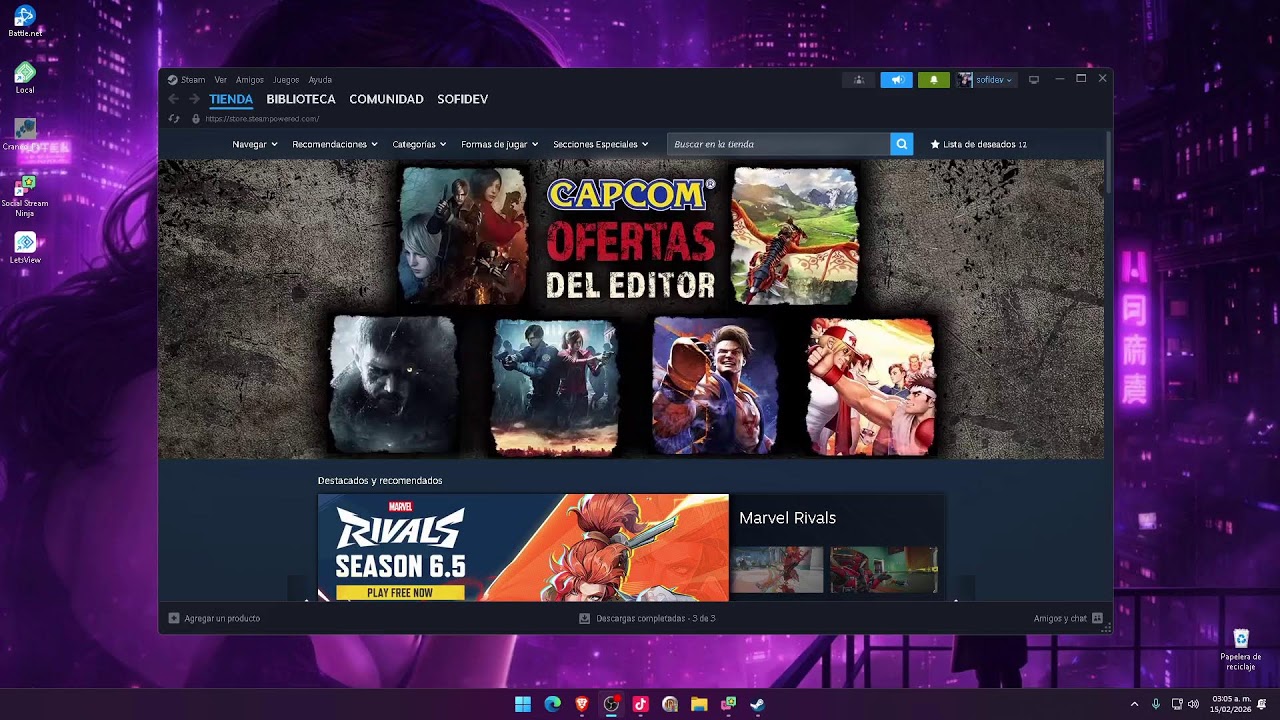This screenshot has height=720, width=1280.
Task: Click the microphone icon in system tray
Action: [x=1156, y=704]
